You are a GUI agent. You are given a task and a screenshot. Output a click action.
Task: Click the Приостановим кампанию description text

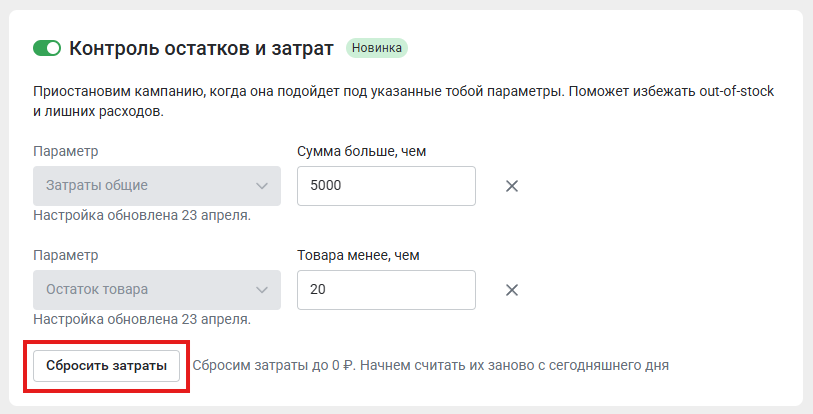pos(403,101)
